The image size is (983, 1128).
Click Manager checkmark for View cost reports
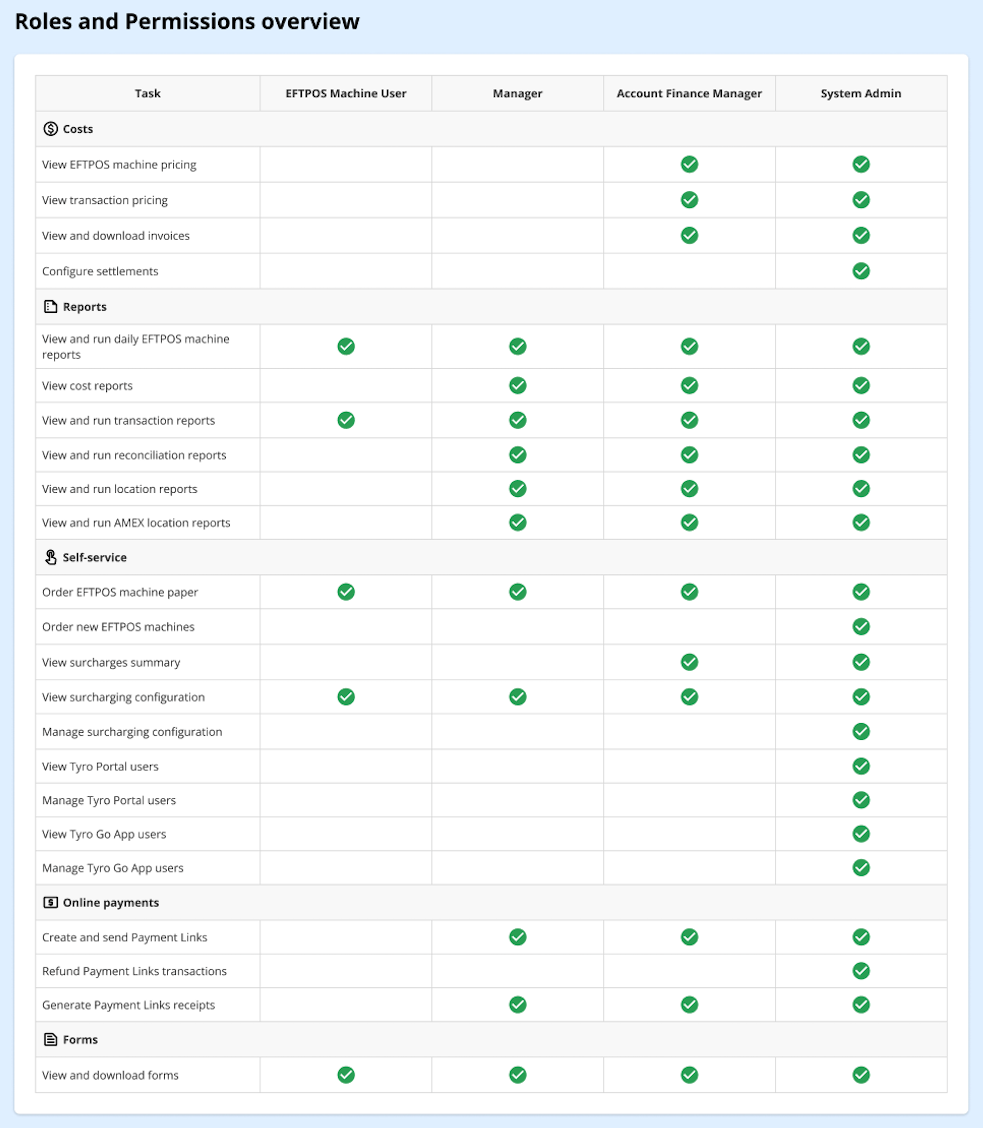tap(517, 386)
